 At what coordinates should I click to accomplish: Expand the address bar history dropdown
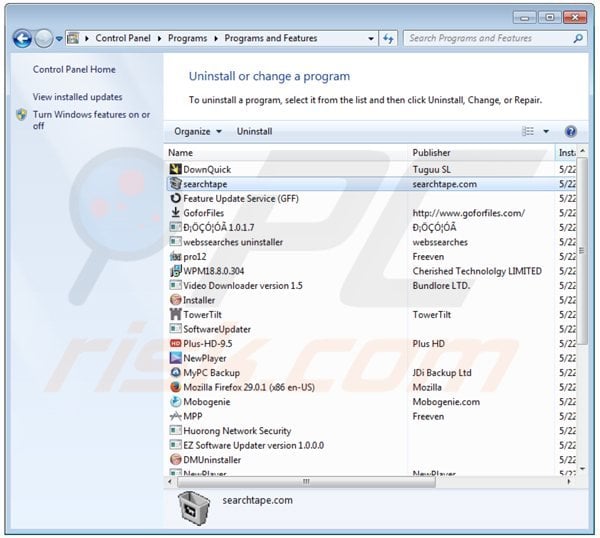coord(370,39)
